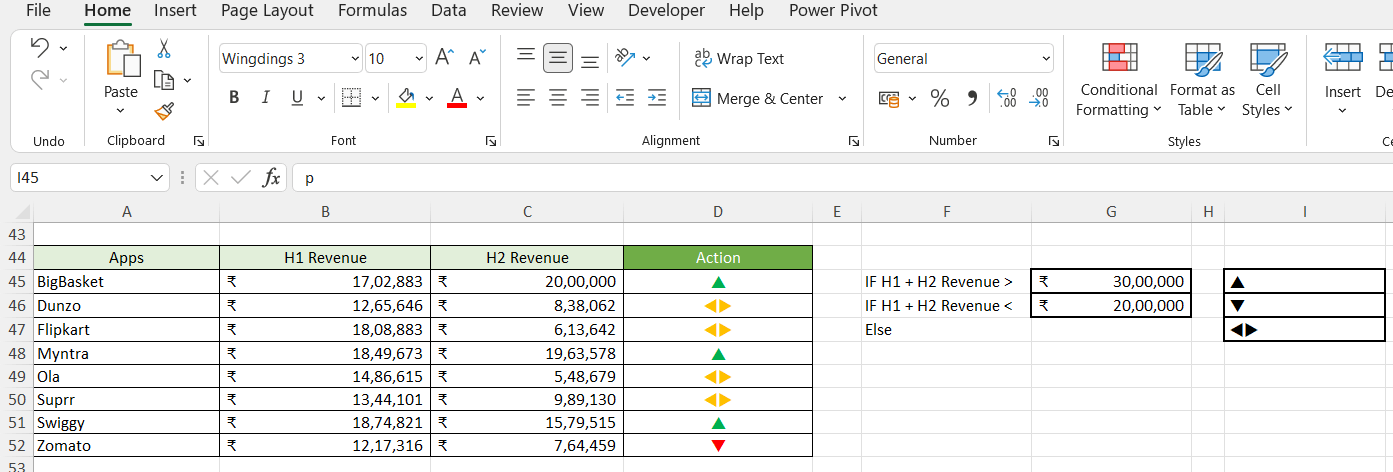Switch to the Data tab

[449, 11]
